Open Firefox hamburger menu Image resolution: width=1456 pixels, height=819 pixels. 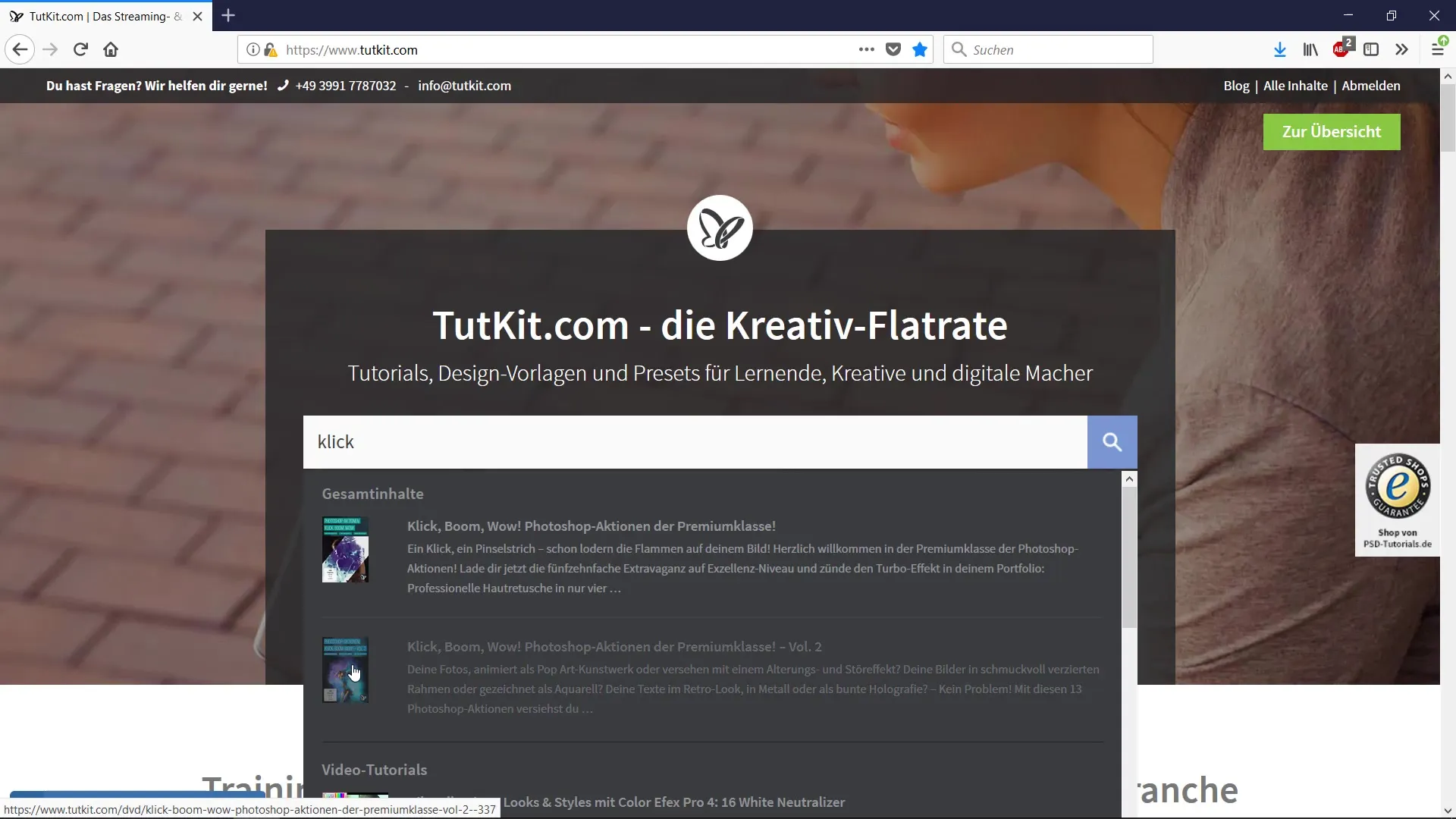point(1438,49)
